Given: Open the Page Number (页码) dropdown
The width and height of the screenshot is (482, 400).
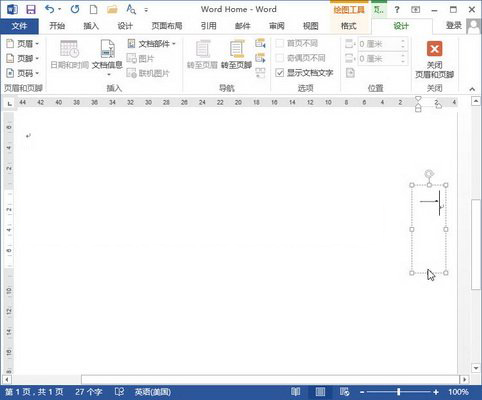Looking at the screenshot, I should point(23,73).
